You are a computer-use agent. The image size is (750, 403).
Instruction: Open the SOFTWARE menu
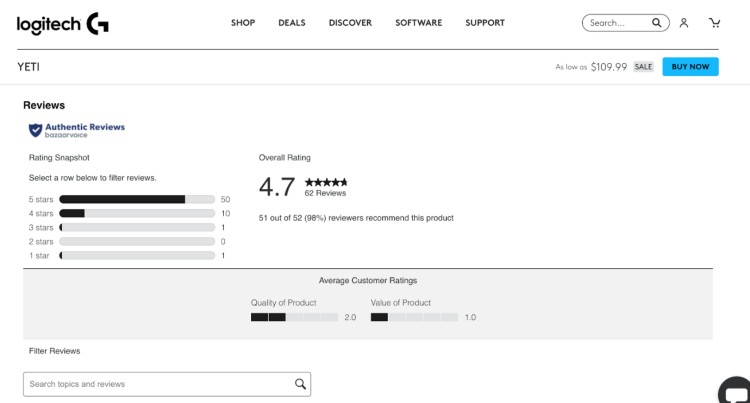[419, 23]
